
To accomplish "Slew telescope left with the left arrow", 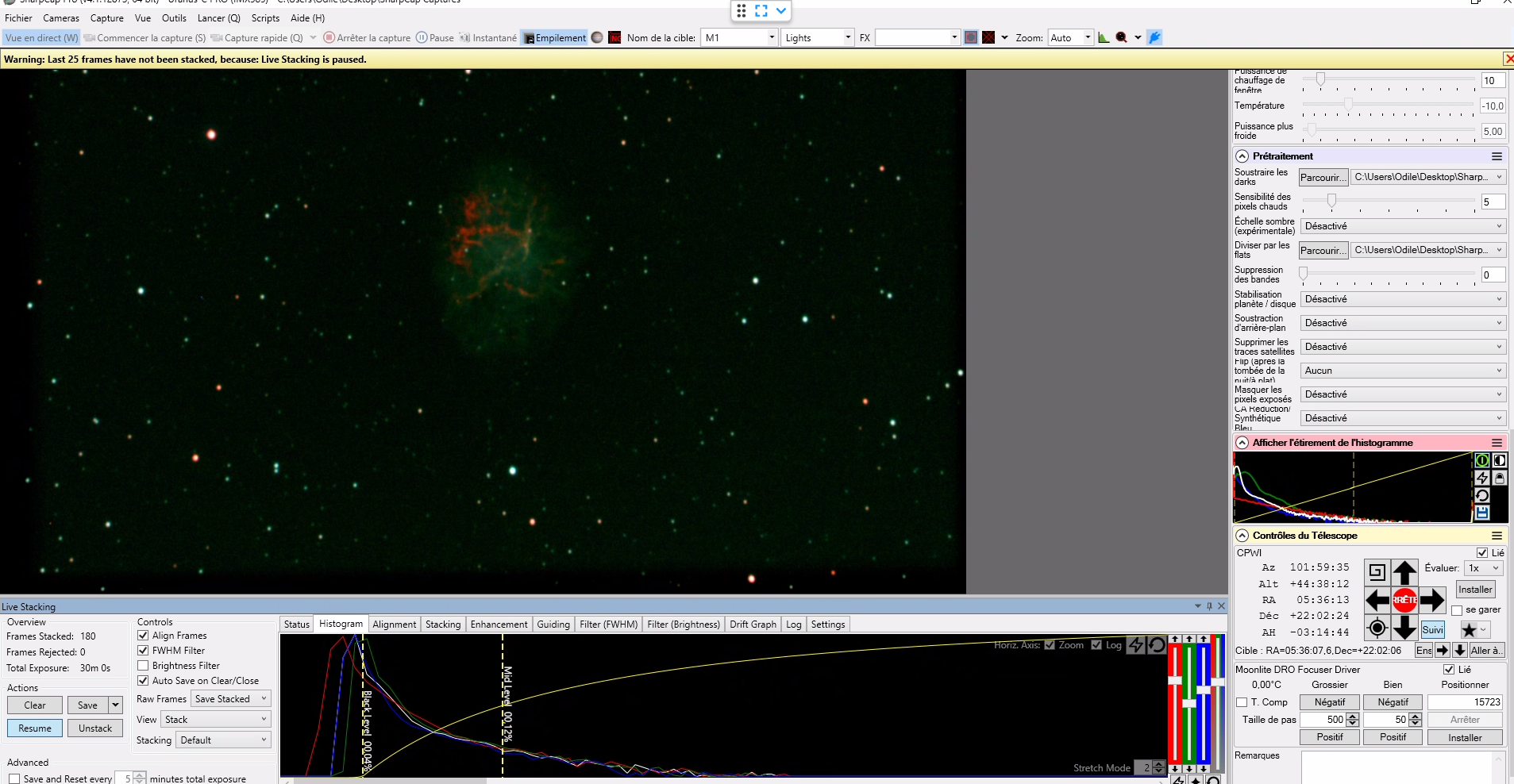I will click(1377, 600).
